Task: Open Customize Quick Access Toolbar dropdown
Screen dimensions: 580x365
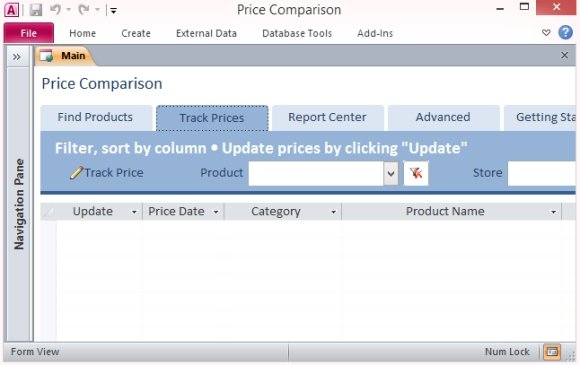Action: point(114,11)
